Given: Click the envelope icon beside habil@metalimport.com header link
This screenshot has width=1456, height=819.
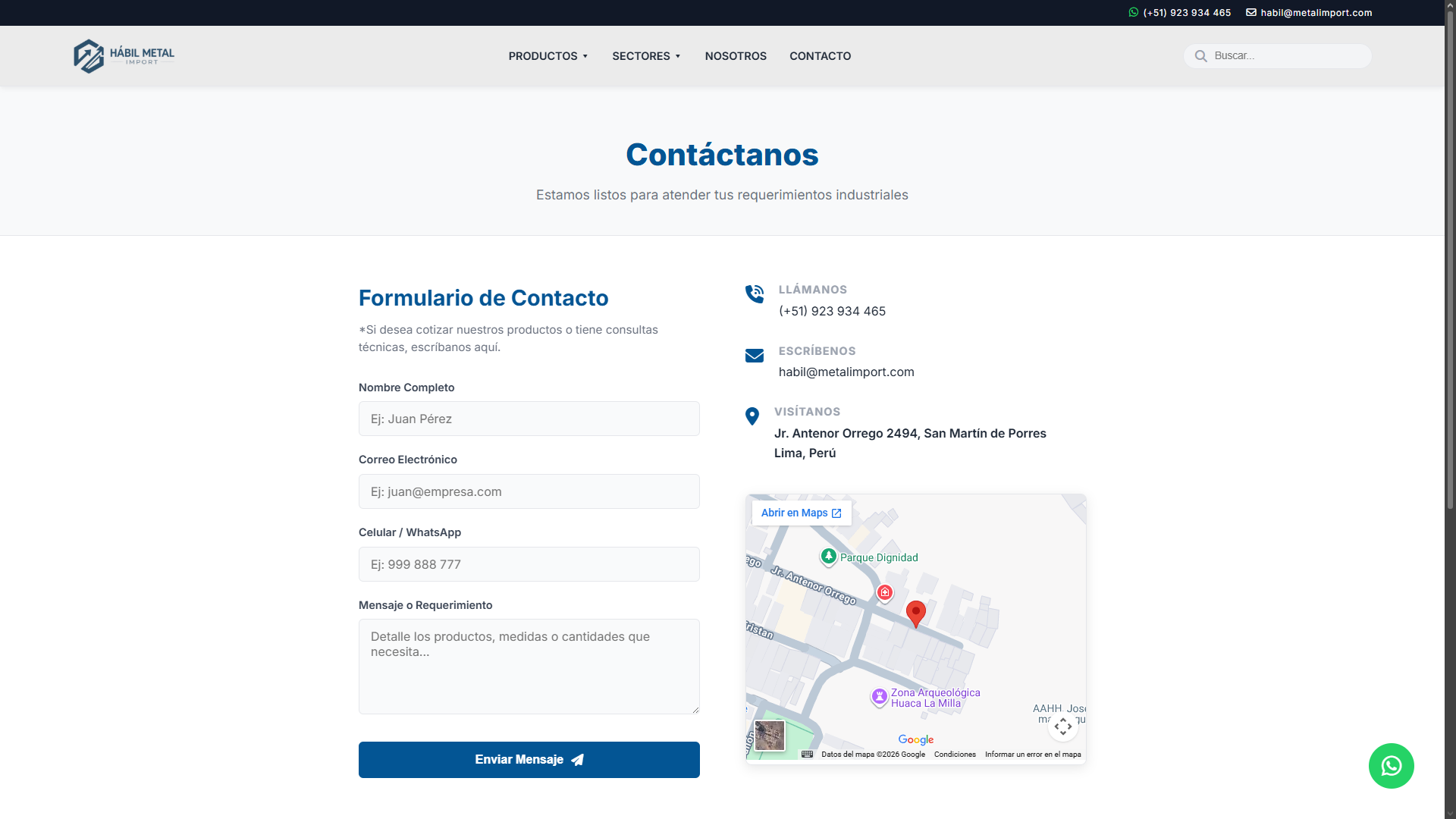Looking at the screenshot, I should pos(1251,12).
